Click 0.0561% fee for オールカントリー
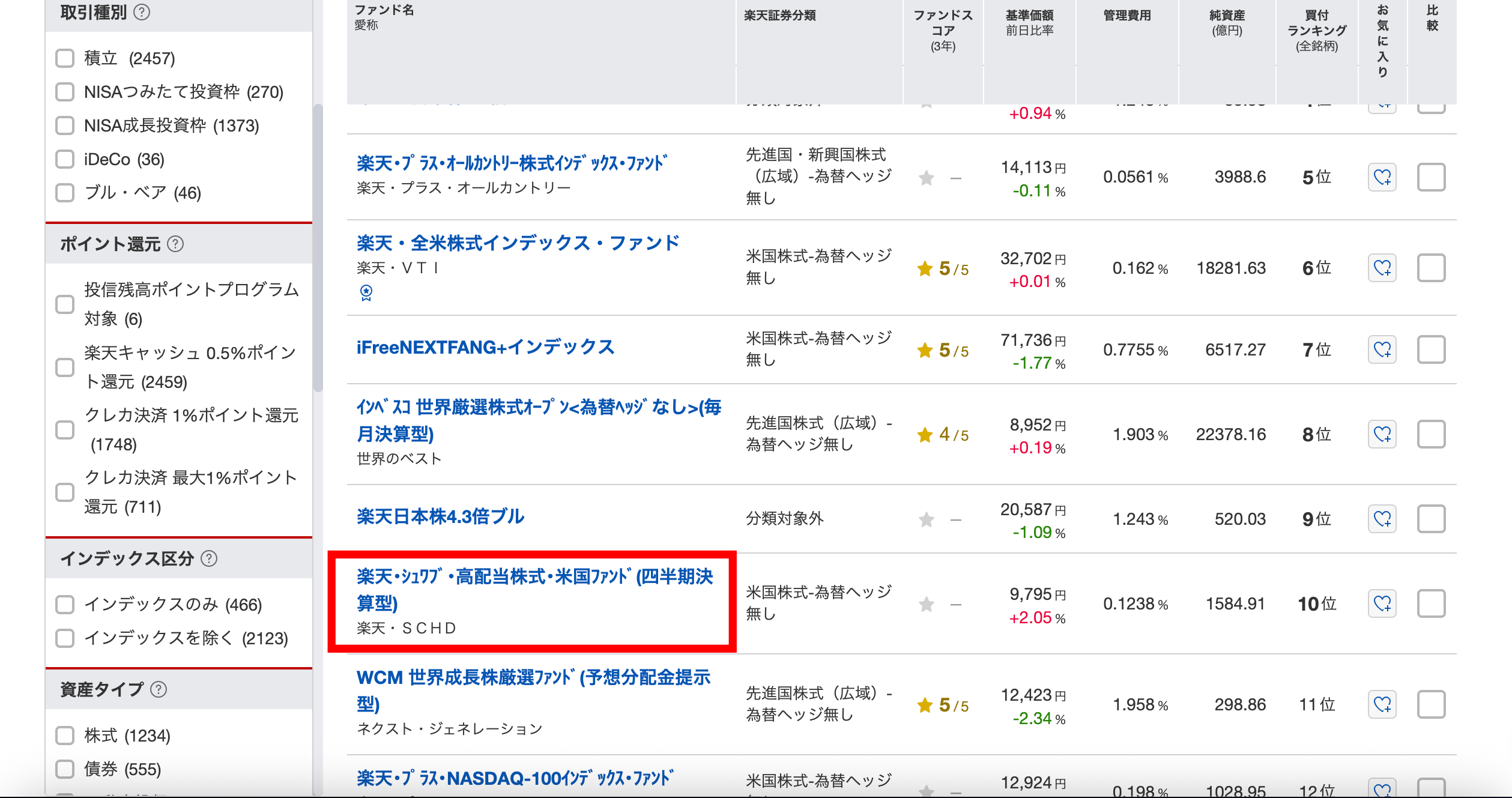Viewport: 1512px width, 798px height. tap(1136, 177)
